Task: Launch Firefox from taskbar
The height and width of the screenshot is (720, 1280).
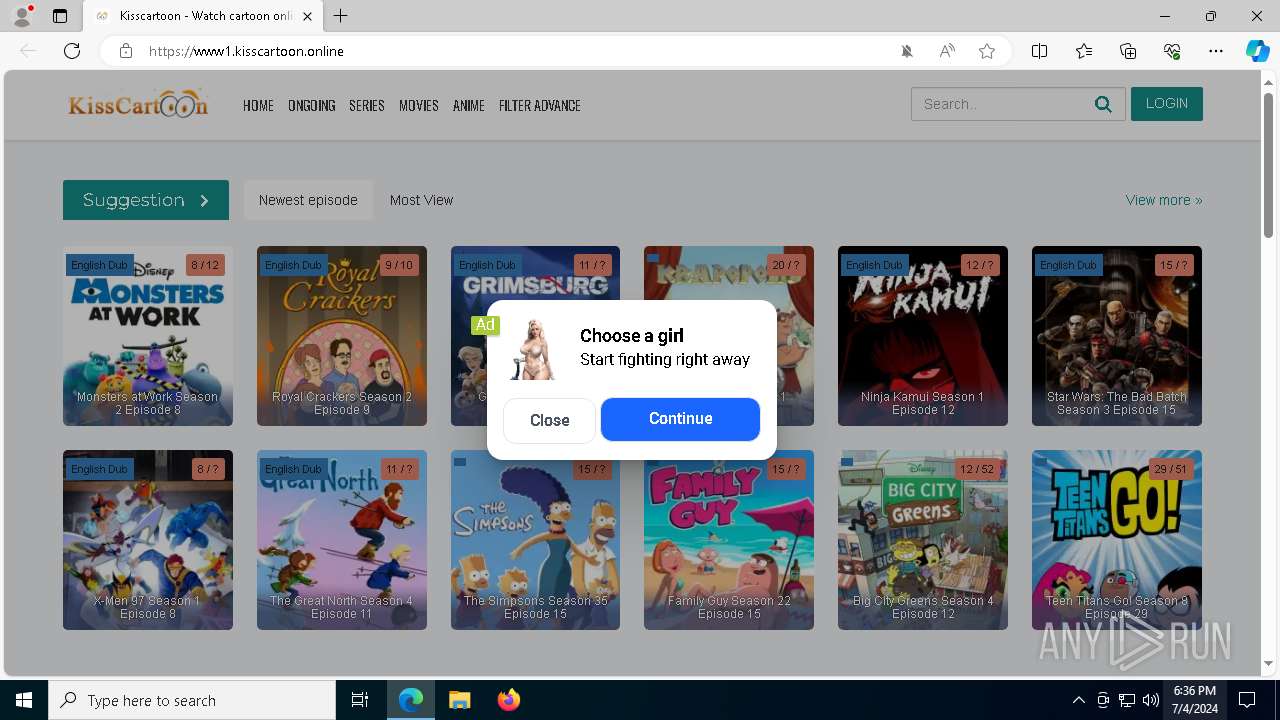Action: (x=508, y=700)
